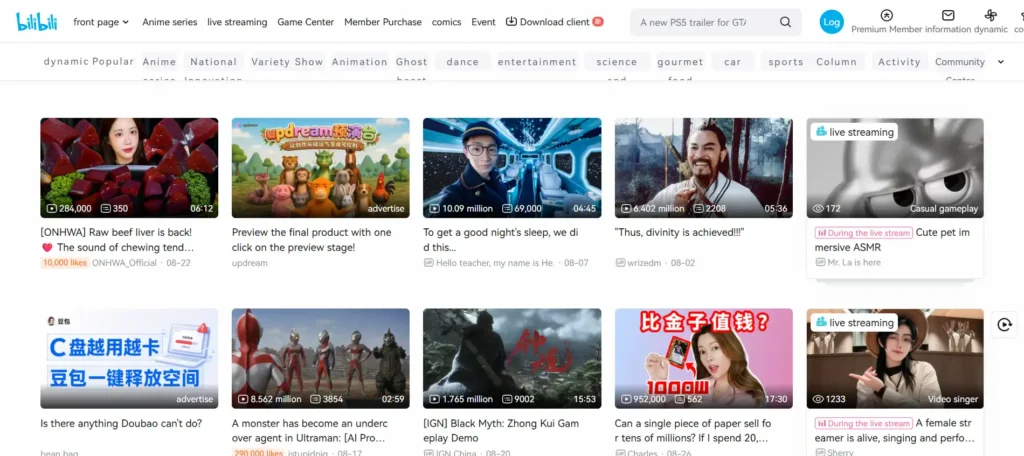The image size is (1024, 456).
Task: Open uploader ONHWA_Official
Action: click(x=124, y=263)
